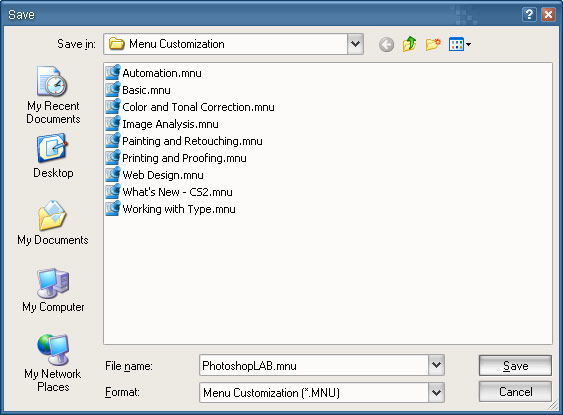Open My Computer in places bar

pyautogui.click(x=53, y=290)
